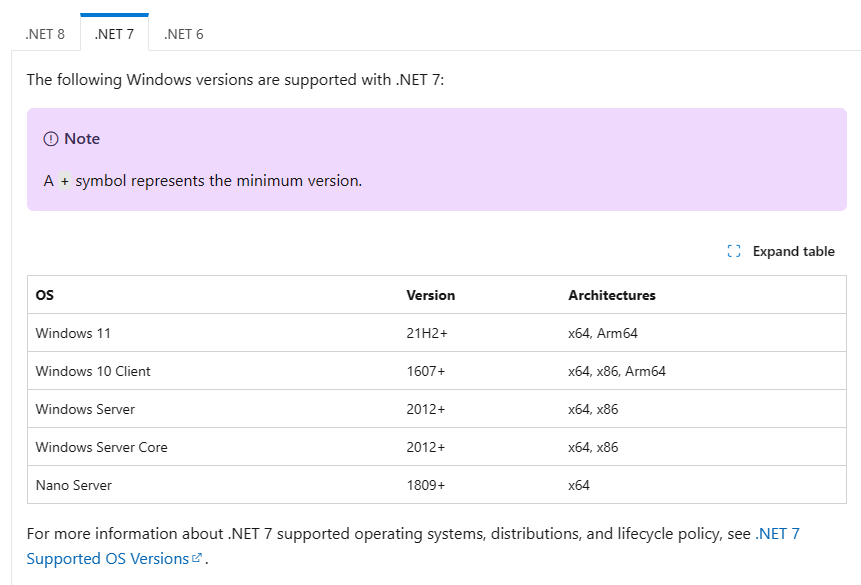Click the Architectures column header

612,295
